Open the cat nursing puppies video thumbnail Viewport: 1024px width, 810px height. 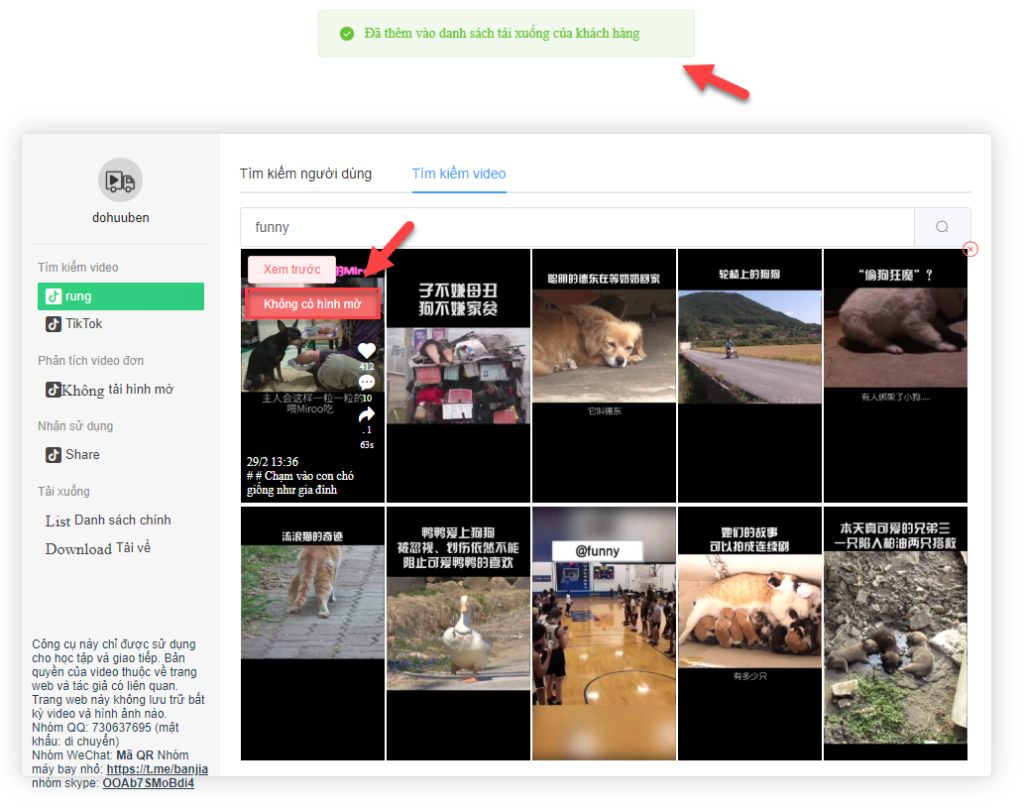tap(750, 633)
